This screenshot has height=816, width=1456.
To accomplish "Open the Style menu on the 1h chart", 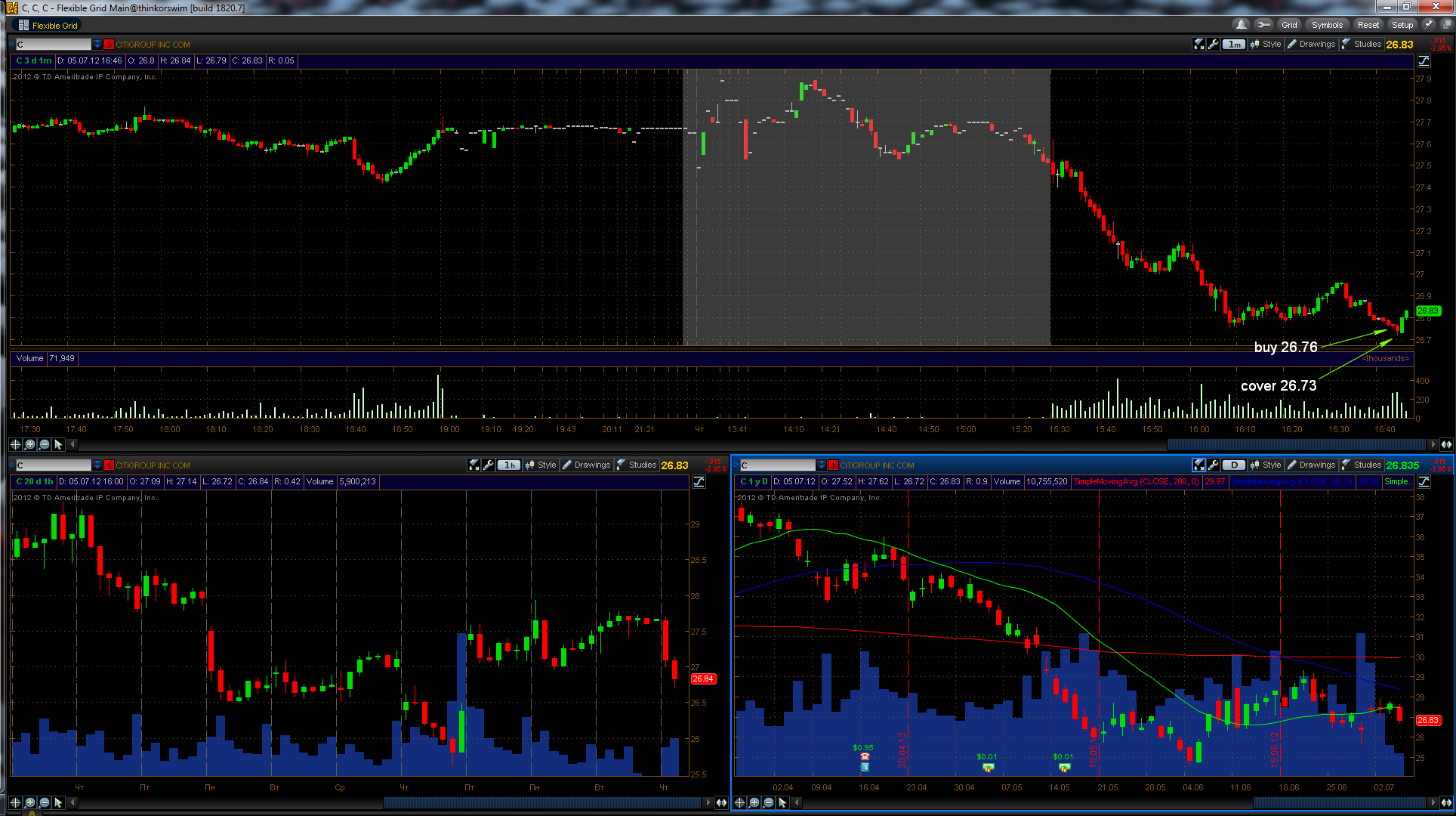I will coord(541,465).
